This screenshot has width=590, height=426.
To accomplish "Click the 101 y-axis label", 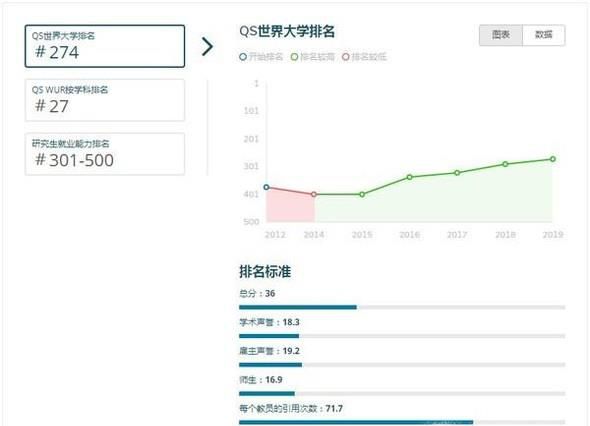I will click(251, 111).
